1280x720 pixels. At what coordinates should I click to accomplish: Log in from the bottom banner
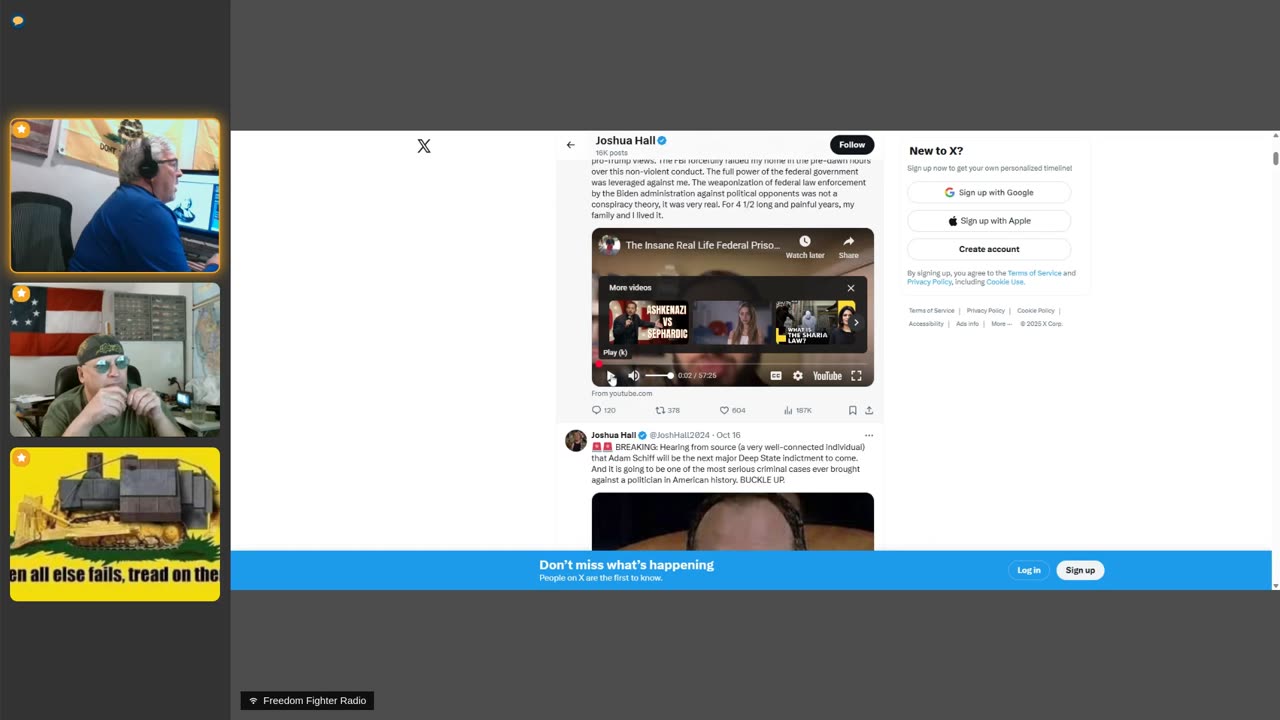click(x=1029, y=570)
